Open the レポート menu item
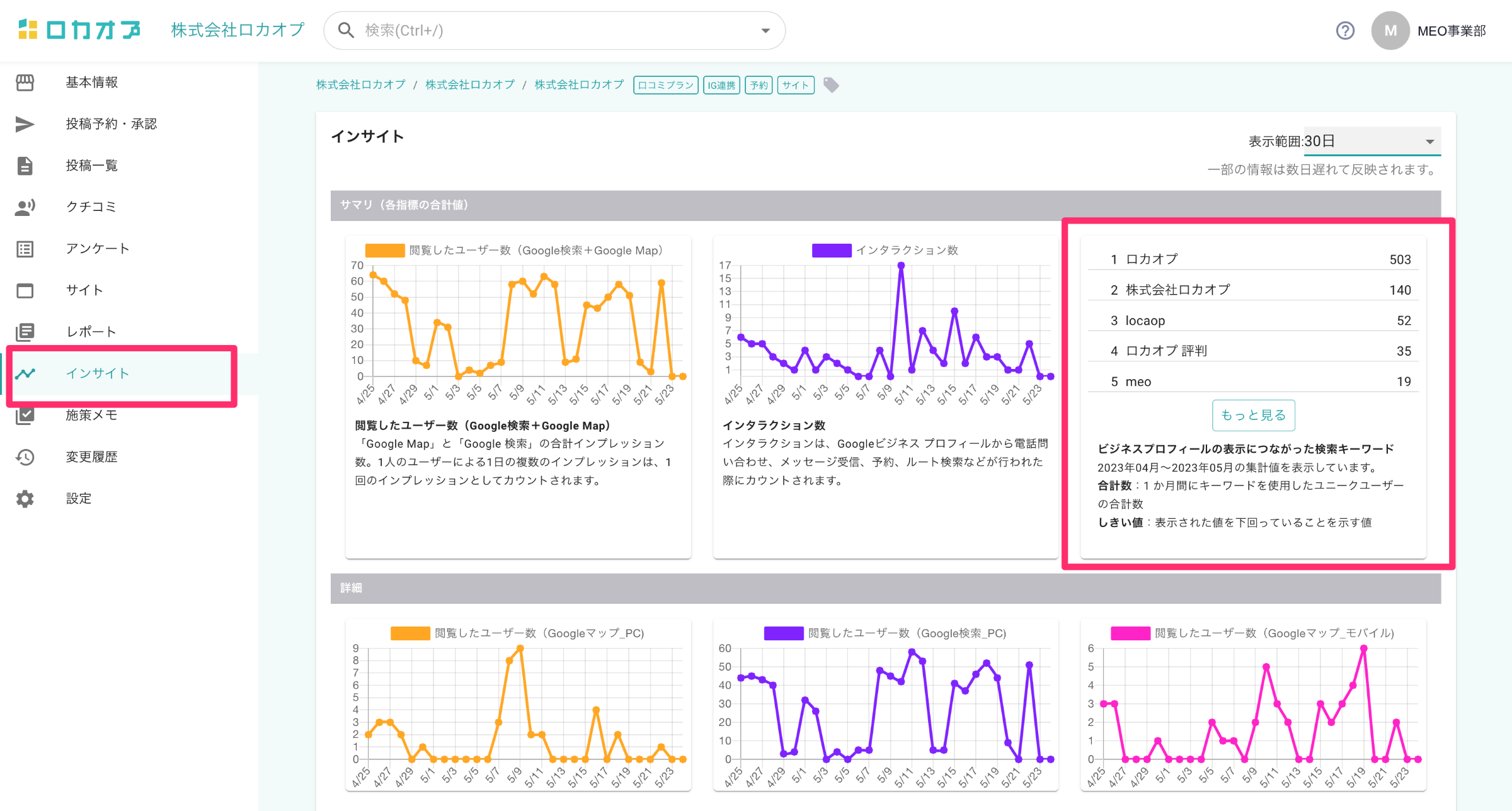This screenshot has width=1512, height=811. (x=91, y=332)
